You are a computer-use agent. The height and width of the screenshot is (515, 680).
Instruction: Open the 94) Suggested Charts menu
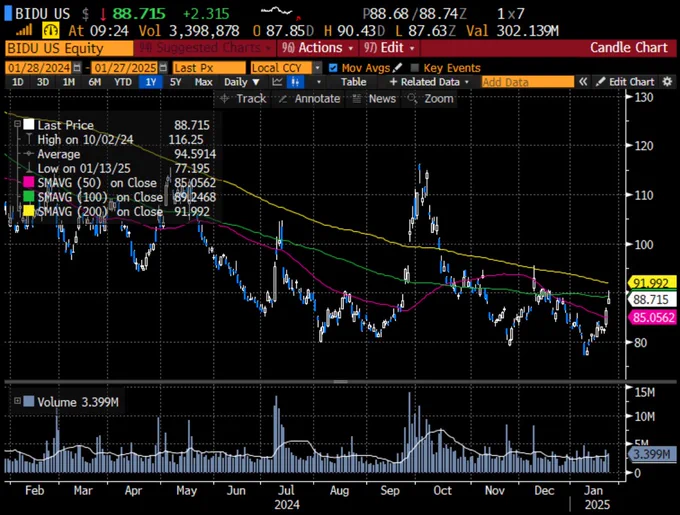(205, 48)
